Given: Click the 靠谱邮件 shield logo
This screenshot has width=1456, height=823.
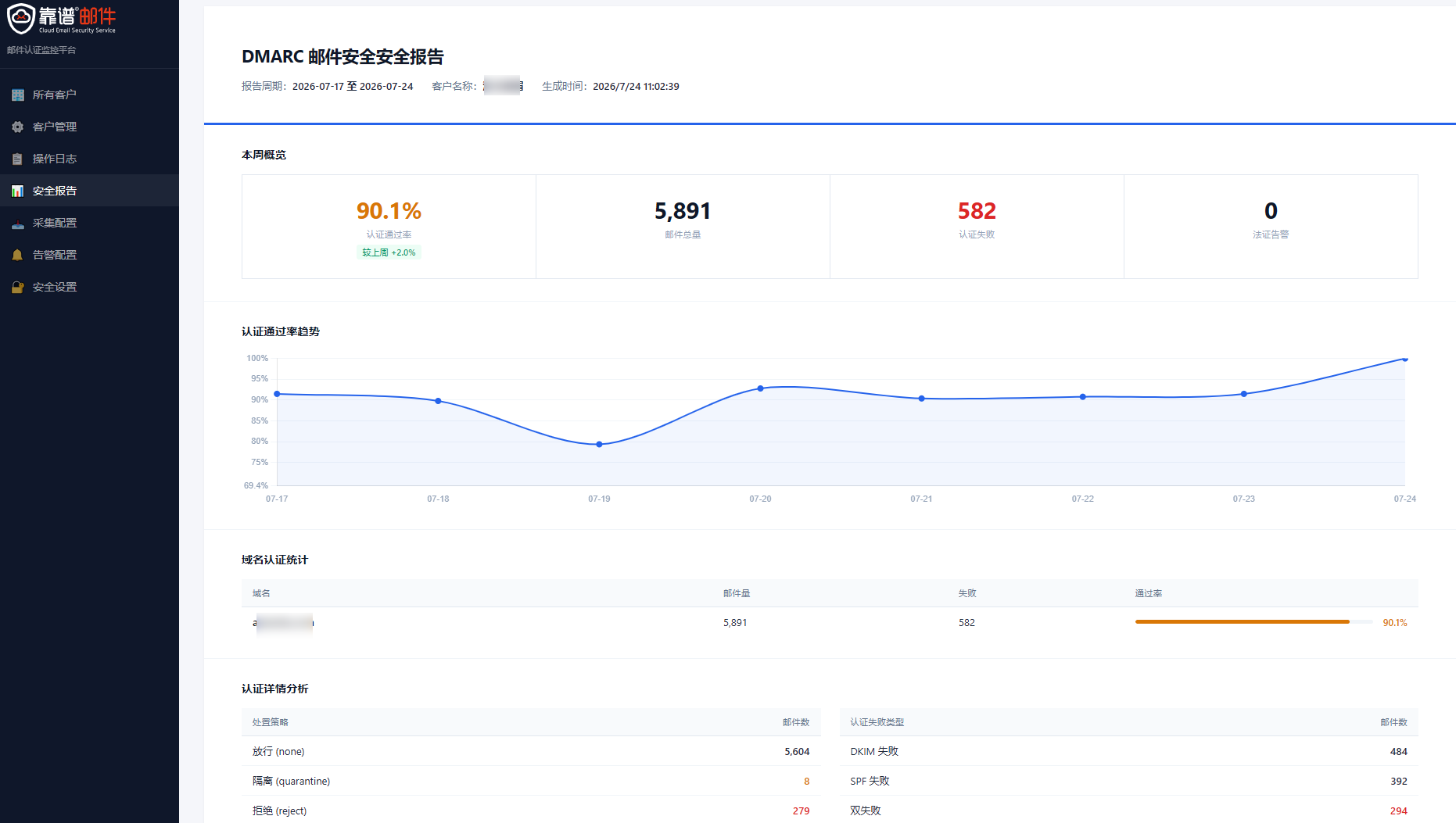Looking at the screenshot, I should pyautogui.click(x=21, y=19).
